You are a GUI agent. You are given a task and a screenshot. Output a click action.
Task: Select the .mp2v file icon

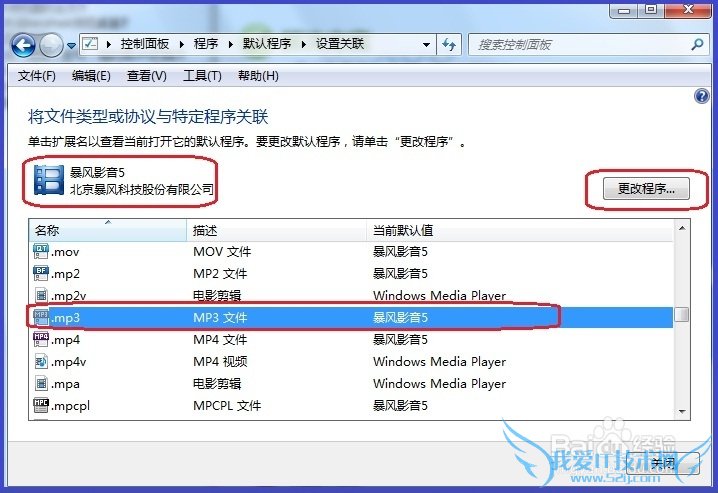(41, 295)
